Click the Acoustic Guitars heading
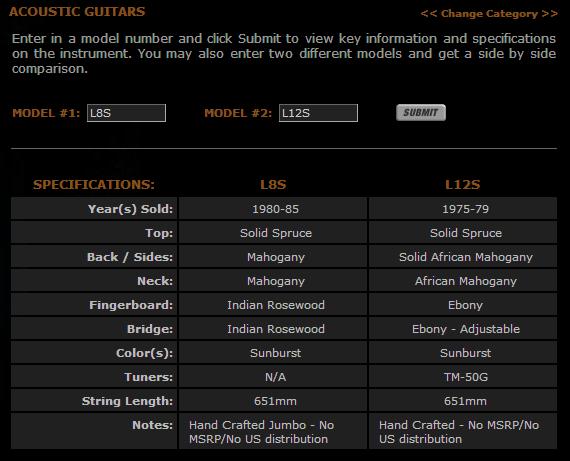570x461 pixels. pos(77,12)
